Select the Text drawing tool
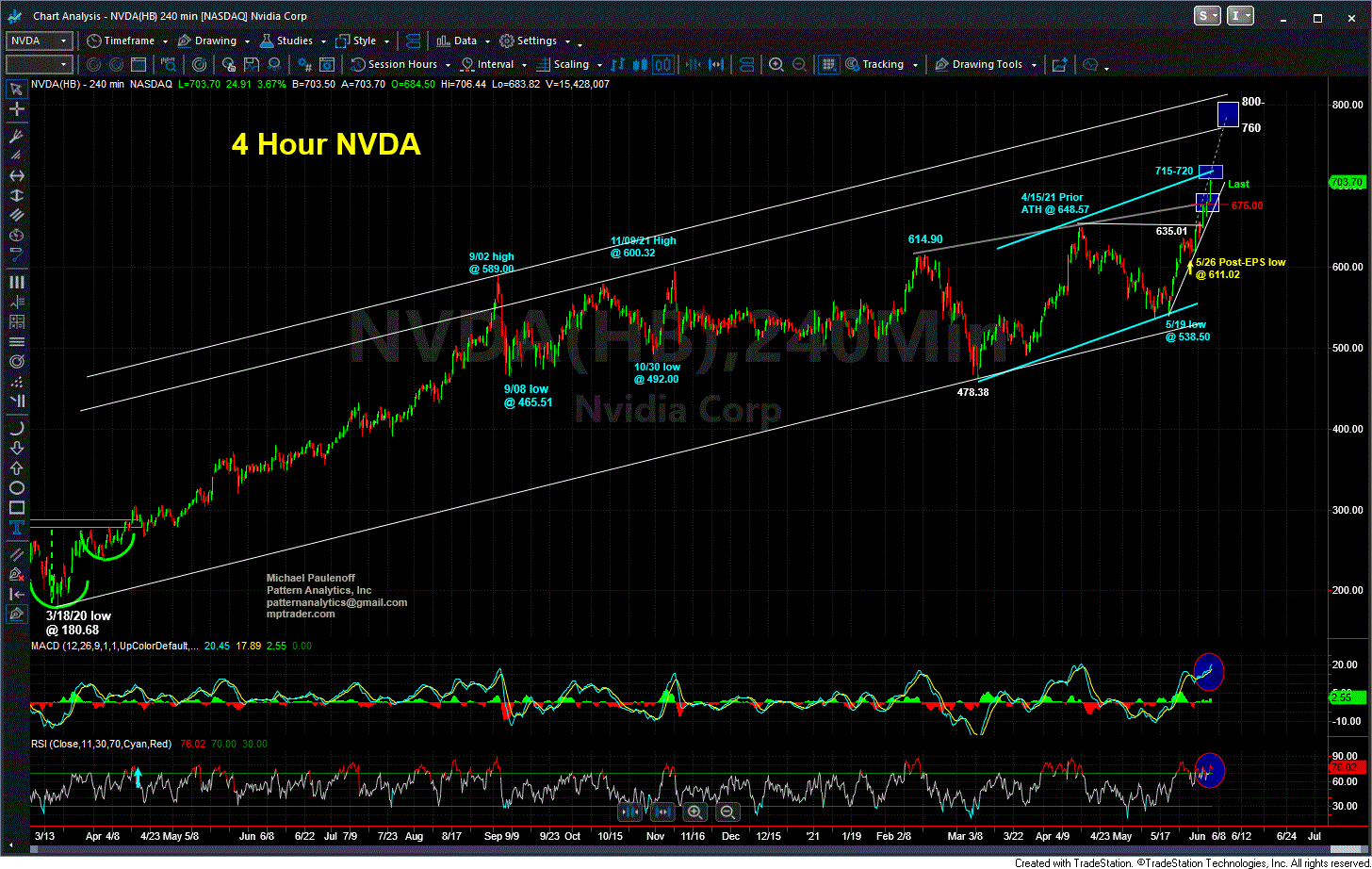1372x869 pixels. [x=16, y=527]
